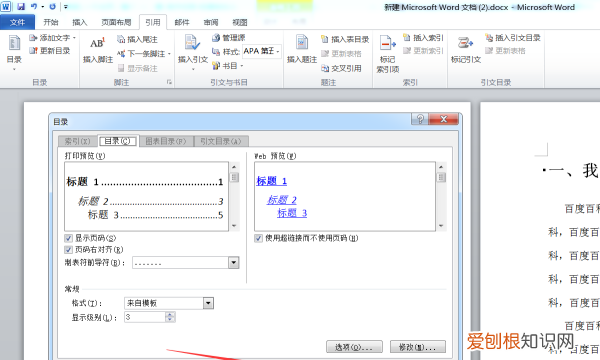Uncheck 使用超链接而不使用页码
The width and height of the screenshot is (600, 360).
click(259, 238)
